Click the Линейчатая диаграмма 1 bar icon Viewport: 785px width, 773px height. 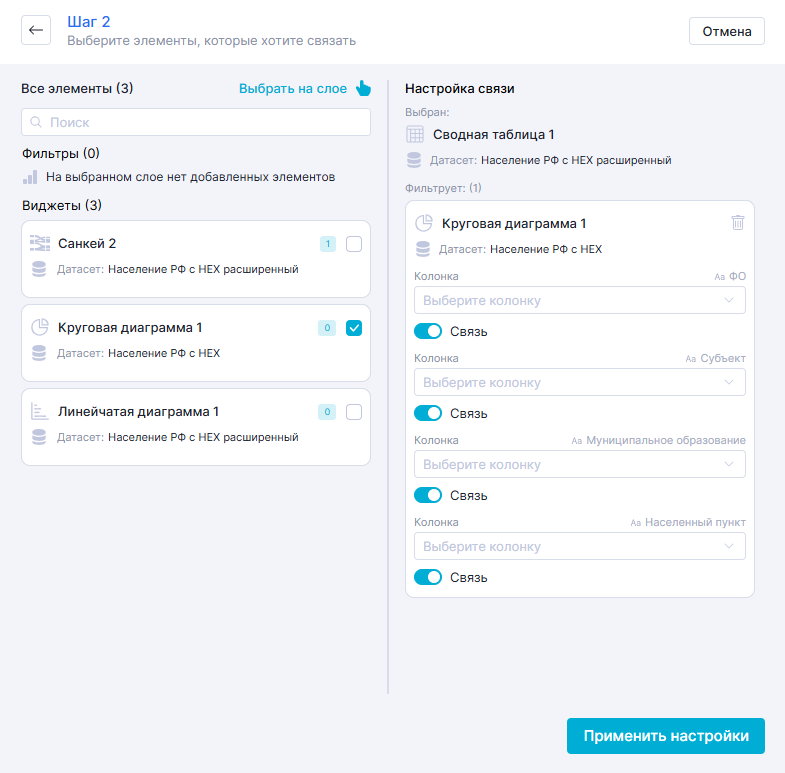pos(40,411)
